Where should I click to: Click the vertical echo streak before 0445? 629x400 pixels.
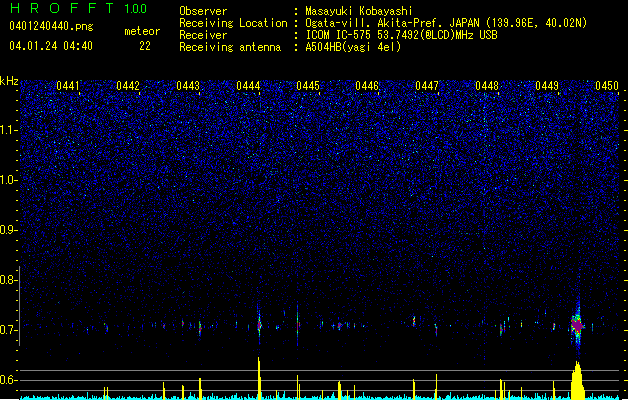(x=297, y=325)
